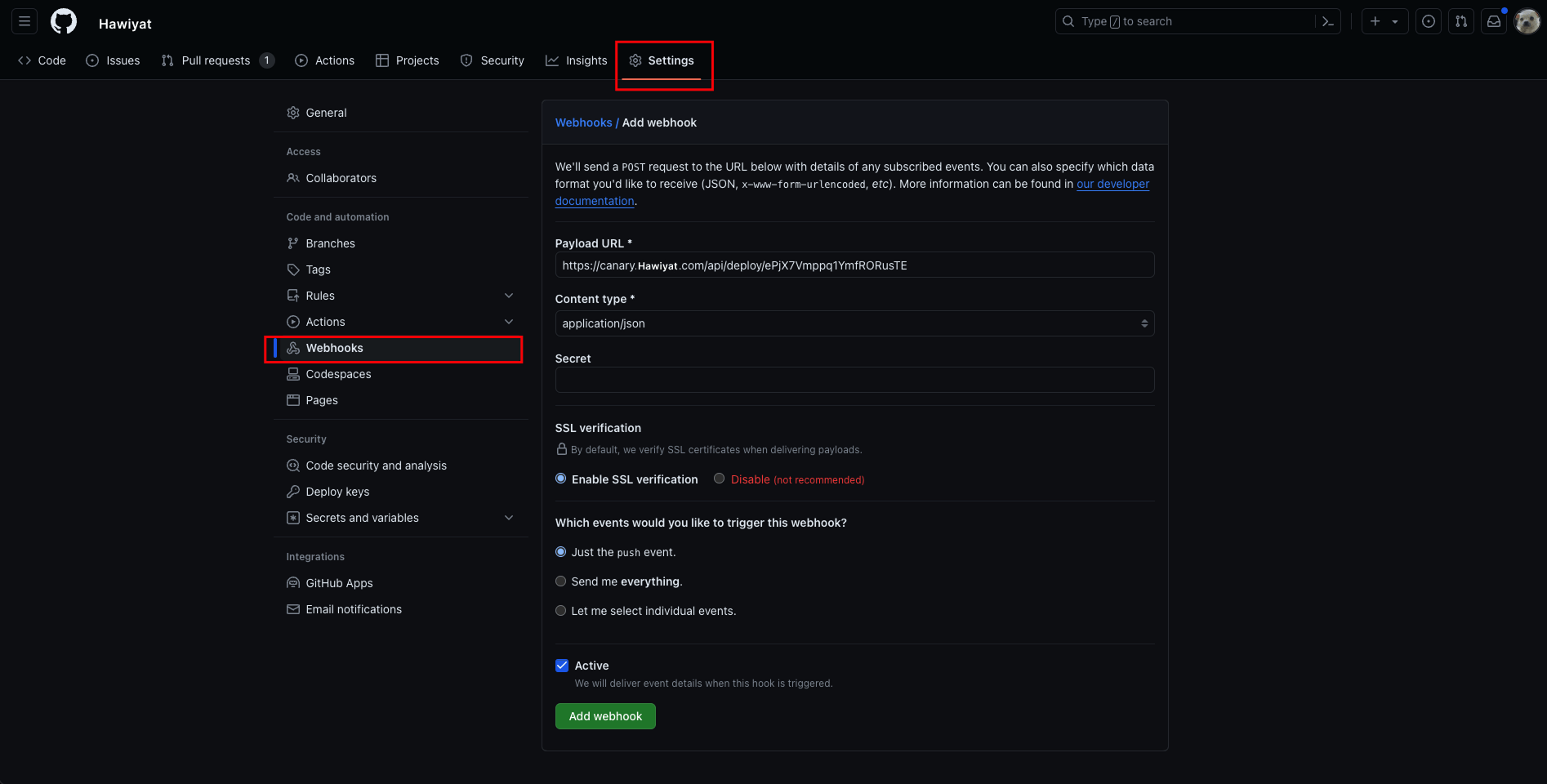The width and height of the screenshot is (1547, 784).
Task: Click your profile avatar icon
Action: coord(1527,21)
